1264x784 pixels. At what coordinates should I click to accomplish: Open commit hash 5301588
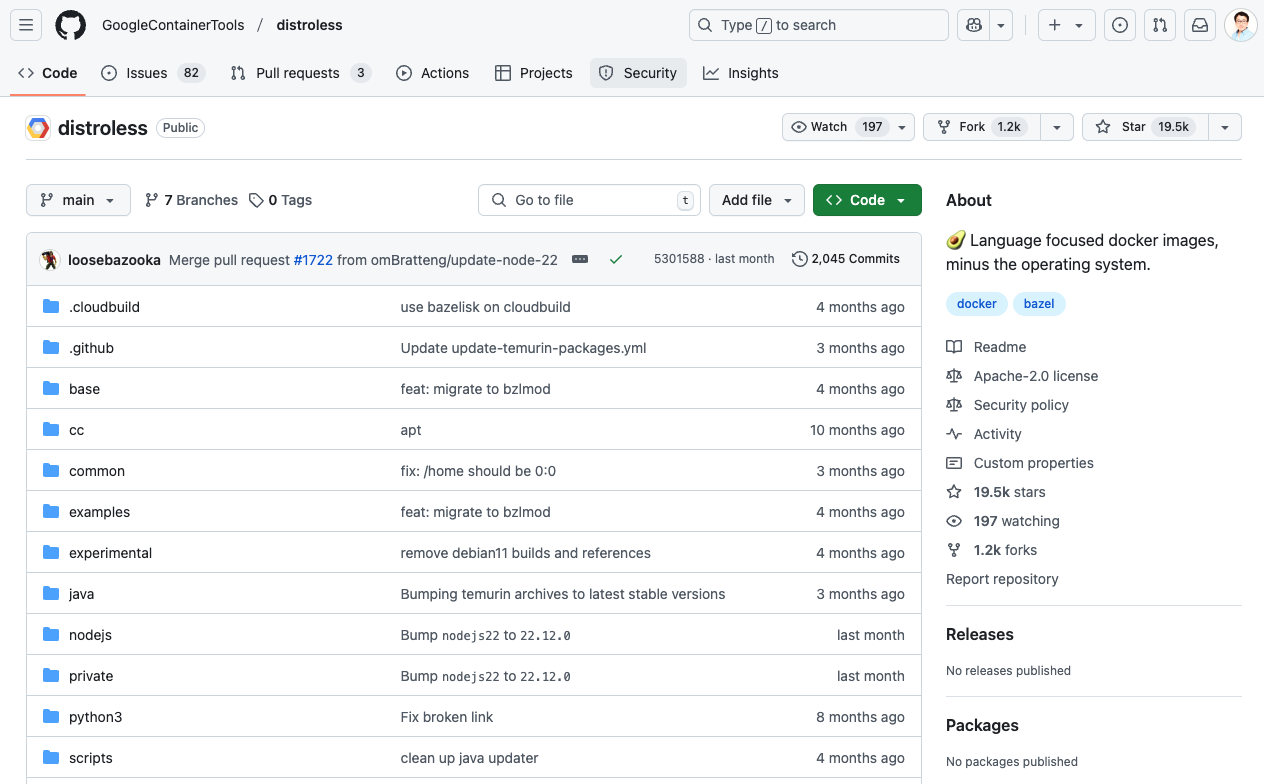pyautogui.click(x=679, y=259)
